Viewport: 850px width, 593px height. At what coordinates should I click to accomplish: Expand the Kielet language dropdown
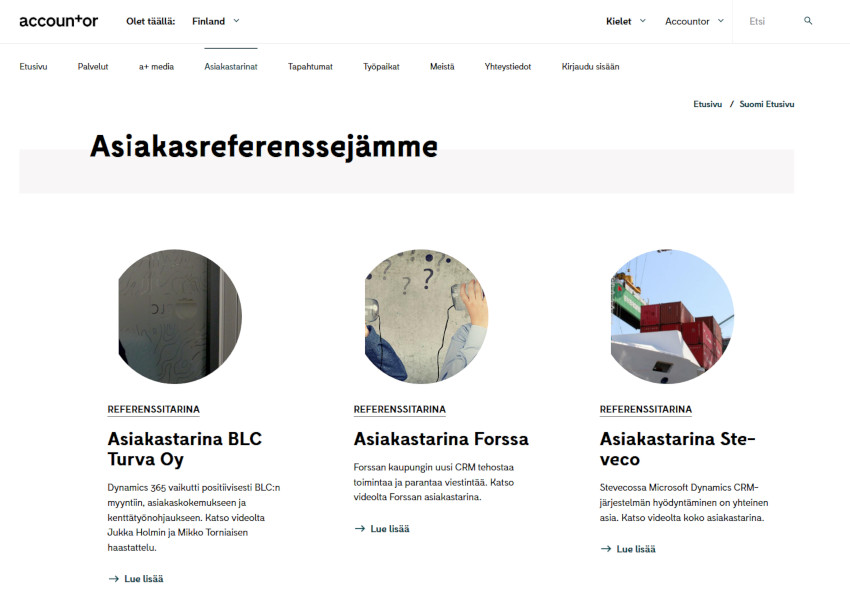pyautogui.click(x=626, y=21)
